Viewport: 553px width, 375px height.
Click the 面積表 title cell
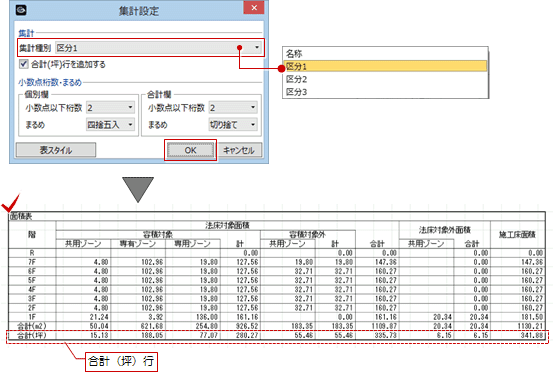21,217
